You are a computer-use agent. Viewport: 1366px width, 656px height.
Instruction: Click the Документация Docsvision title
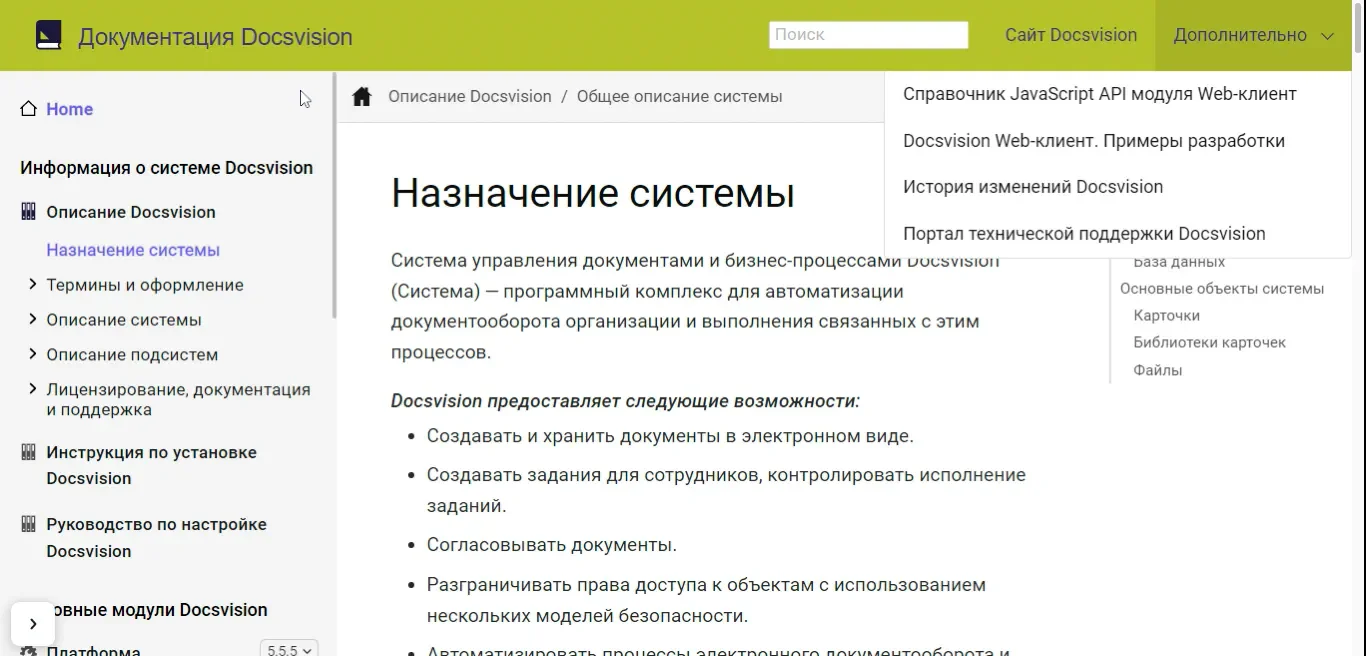point(215,37)
